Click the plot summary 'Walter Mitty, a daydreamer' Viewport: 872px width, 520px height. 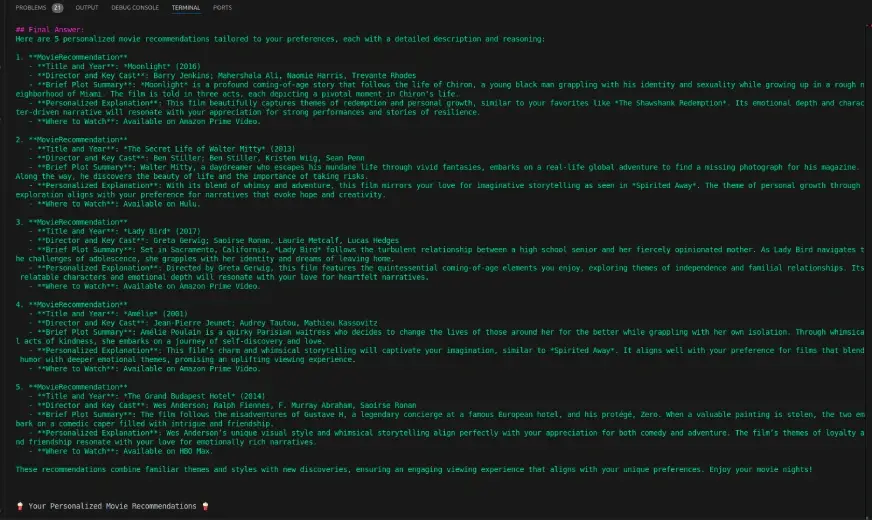[x=443, y=167]
